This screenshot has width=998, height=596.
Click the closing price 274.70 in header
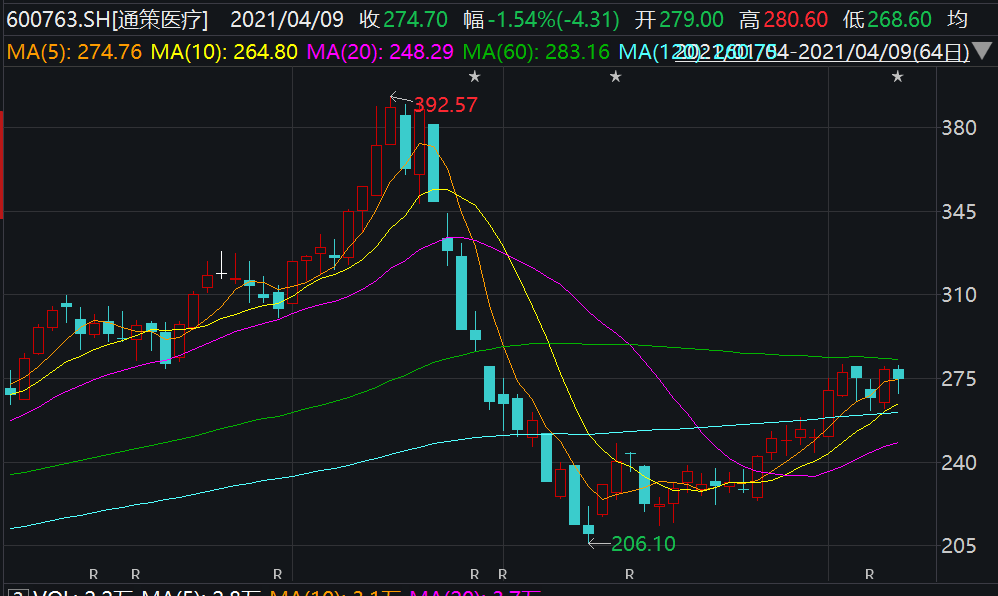[x=416, y=20]
